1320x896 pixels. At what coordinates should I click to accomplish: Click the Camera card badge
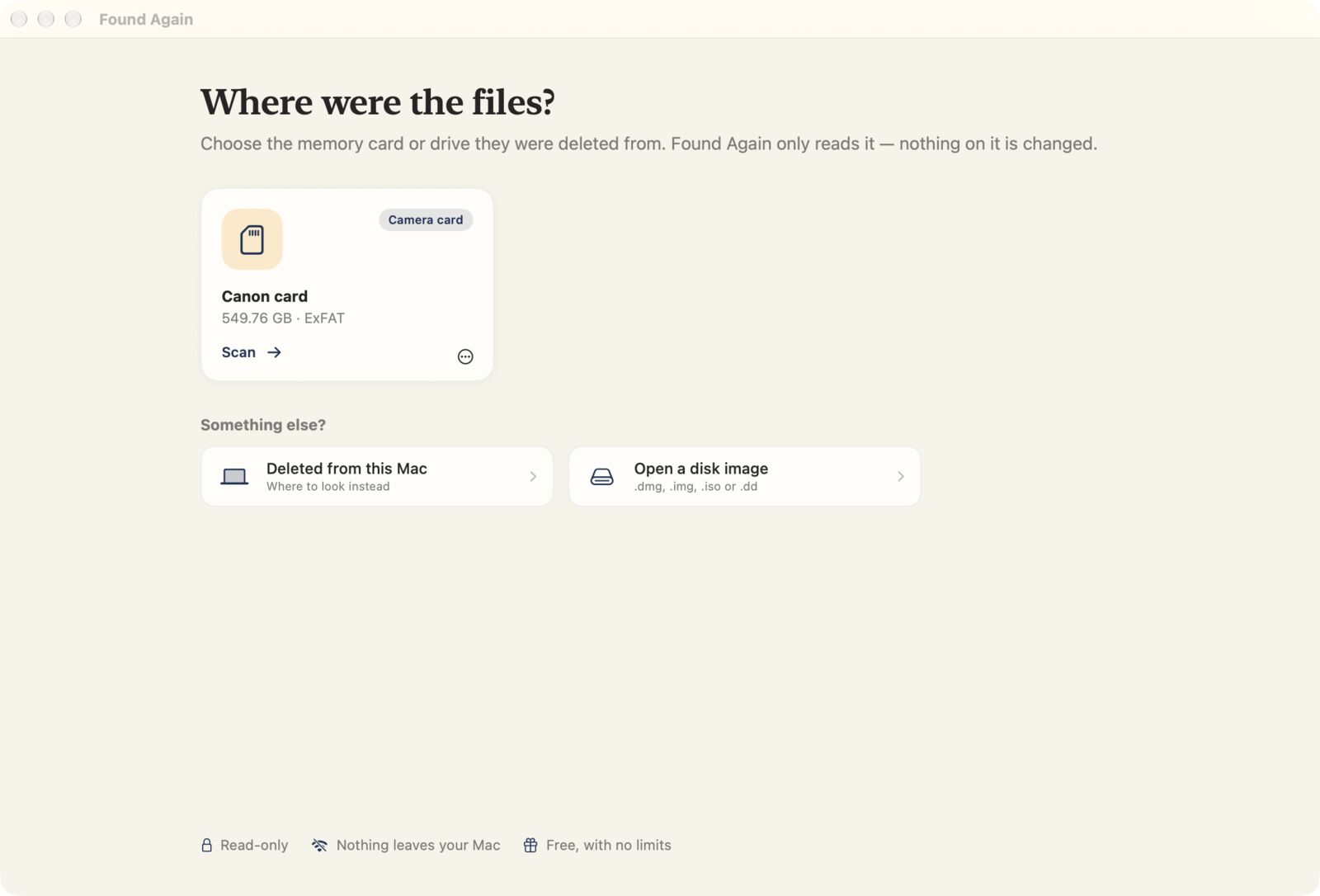(x=426, y=220)
